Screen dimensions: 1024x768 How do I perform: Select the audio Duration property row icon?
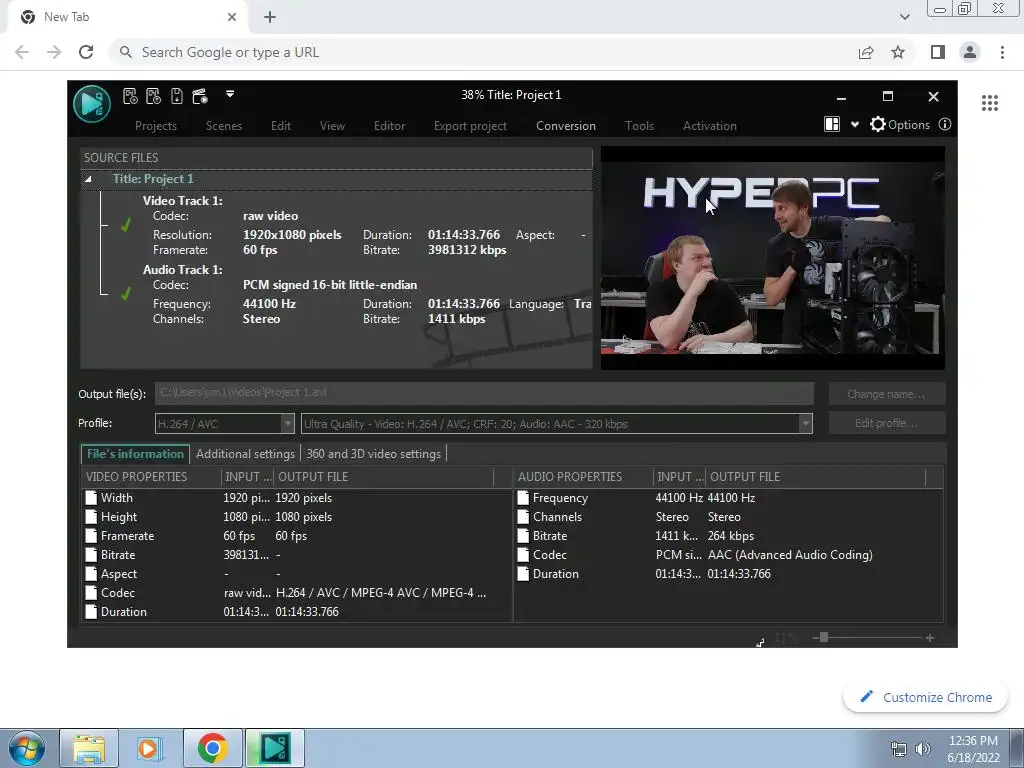coord(523,573)
